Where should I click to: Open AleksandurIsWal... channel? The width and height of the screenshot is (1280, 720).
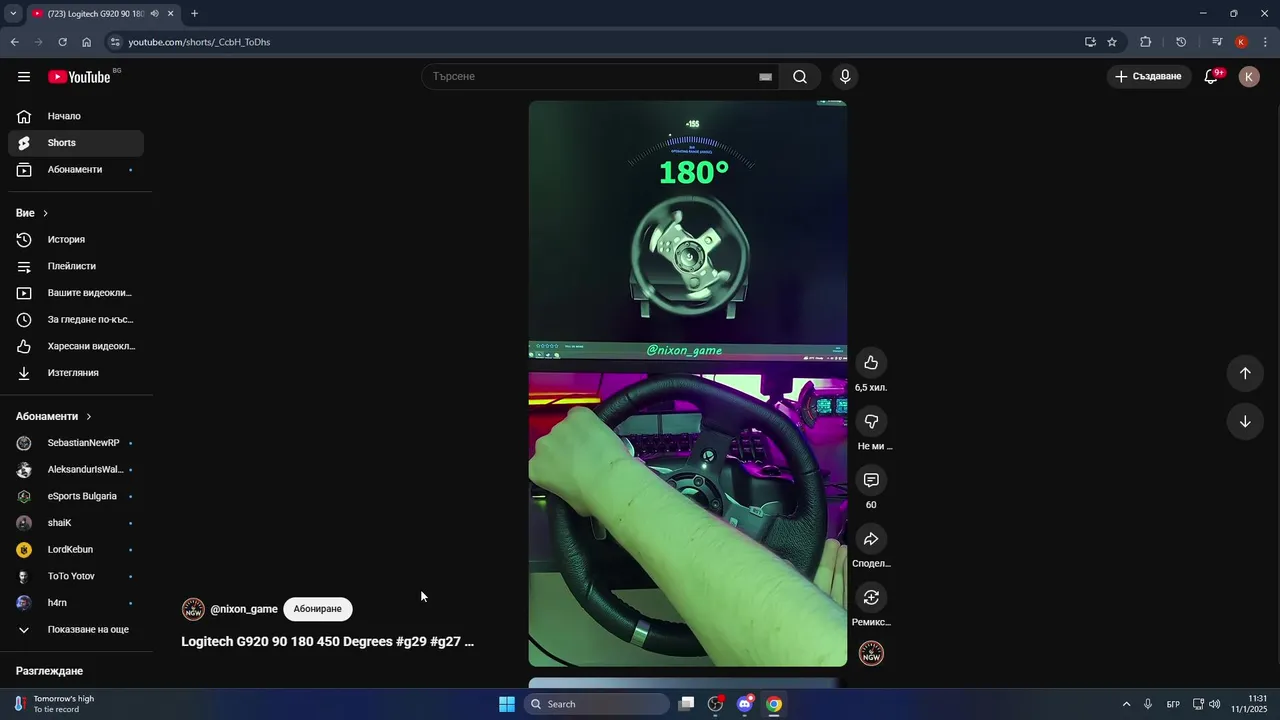(76, 470)
